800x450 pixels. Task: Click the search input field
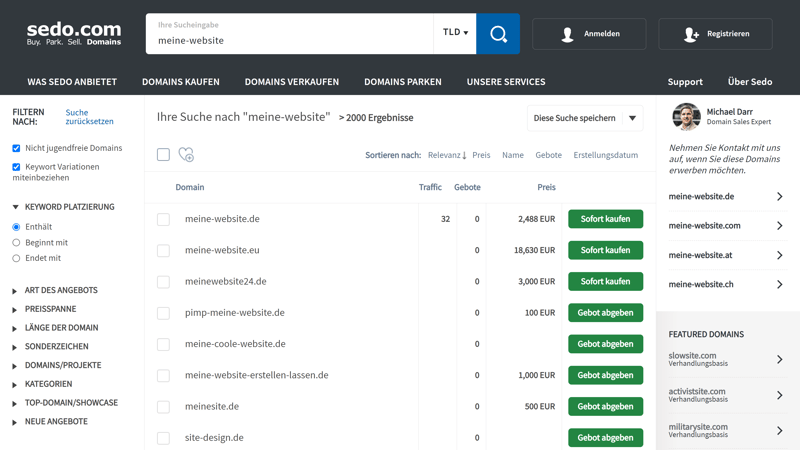point(290,40)
